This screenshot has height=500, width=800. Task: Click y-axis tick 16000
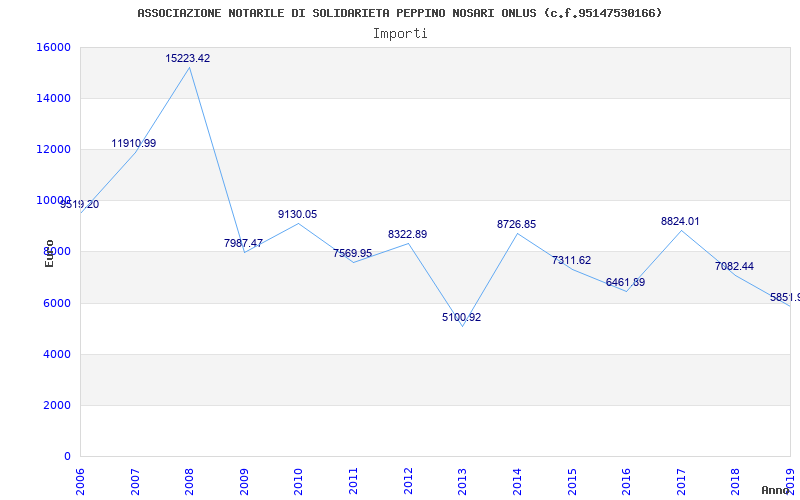pyautogui.click(x=54, y=47)
